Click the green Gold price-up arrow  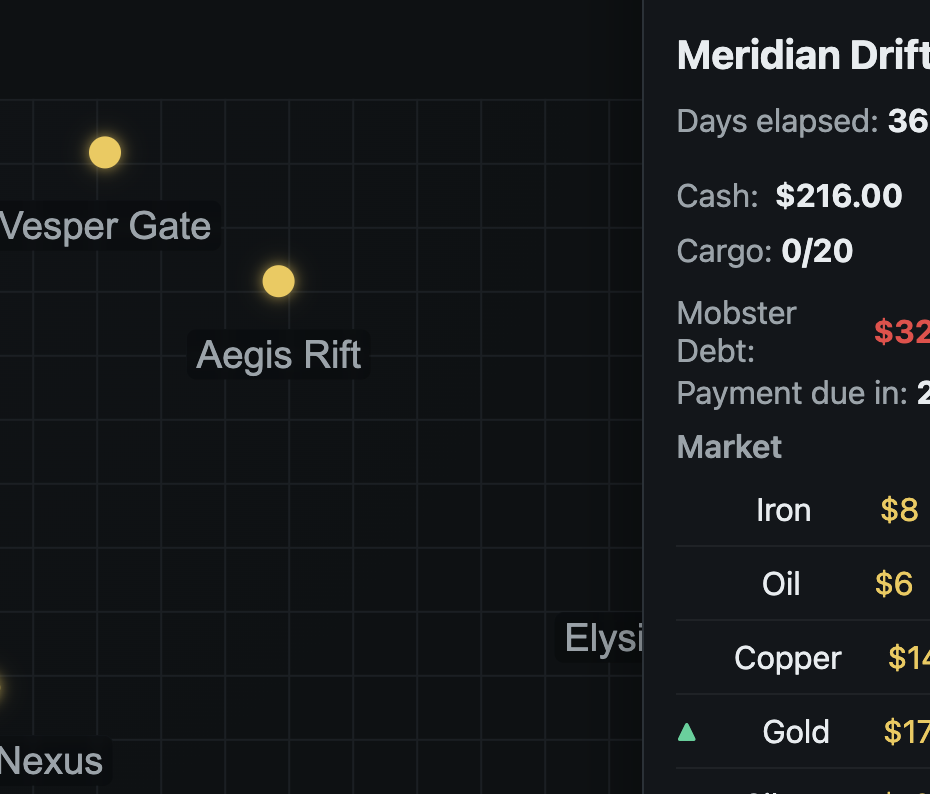[x=687, y=732]
